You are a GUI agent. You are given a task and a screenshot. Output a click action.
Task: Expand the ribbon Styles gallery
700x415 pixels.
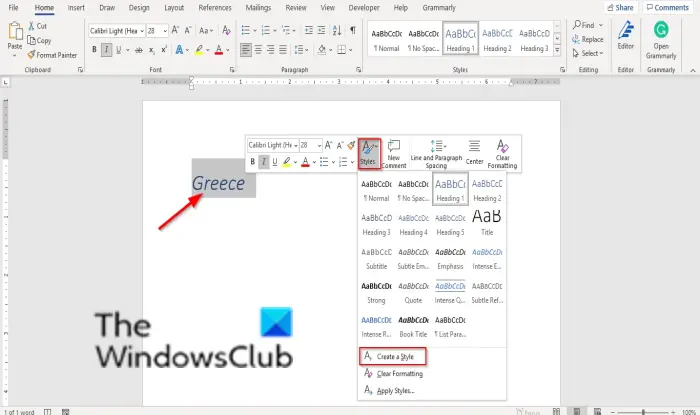[557, 51]
